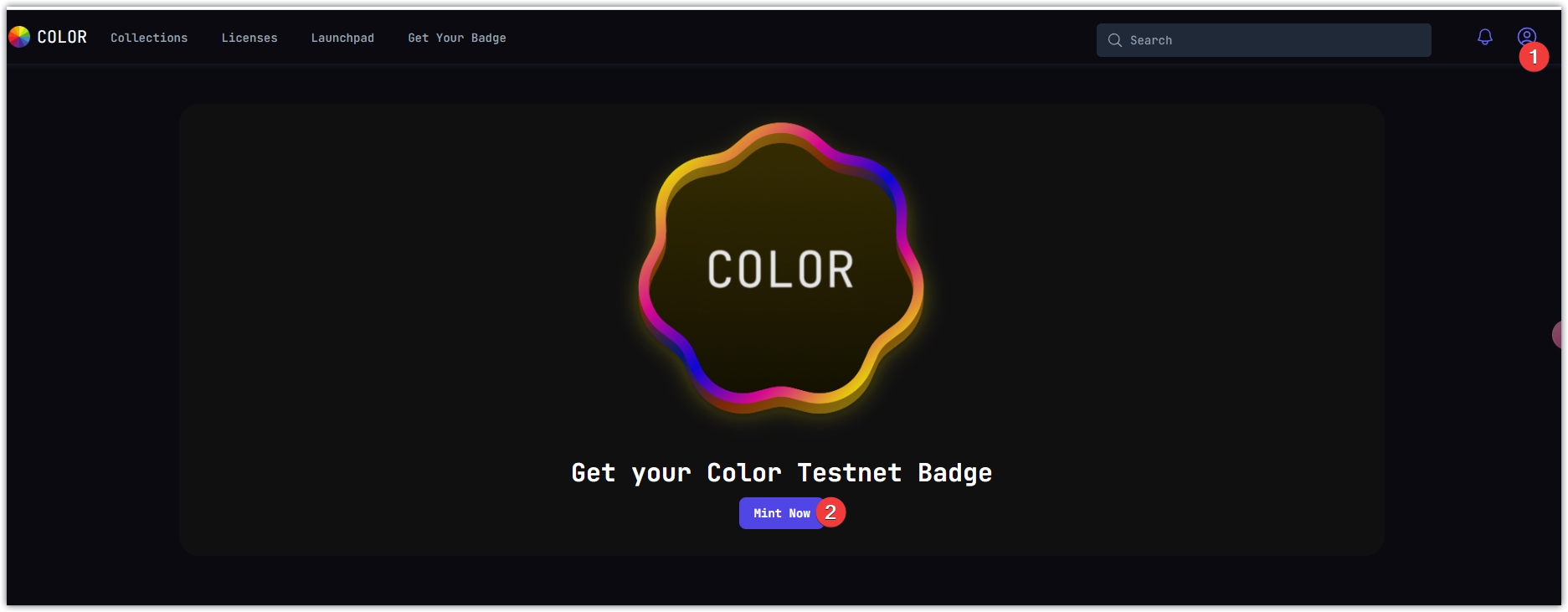Click the COLOR brand name in header

62,37
